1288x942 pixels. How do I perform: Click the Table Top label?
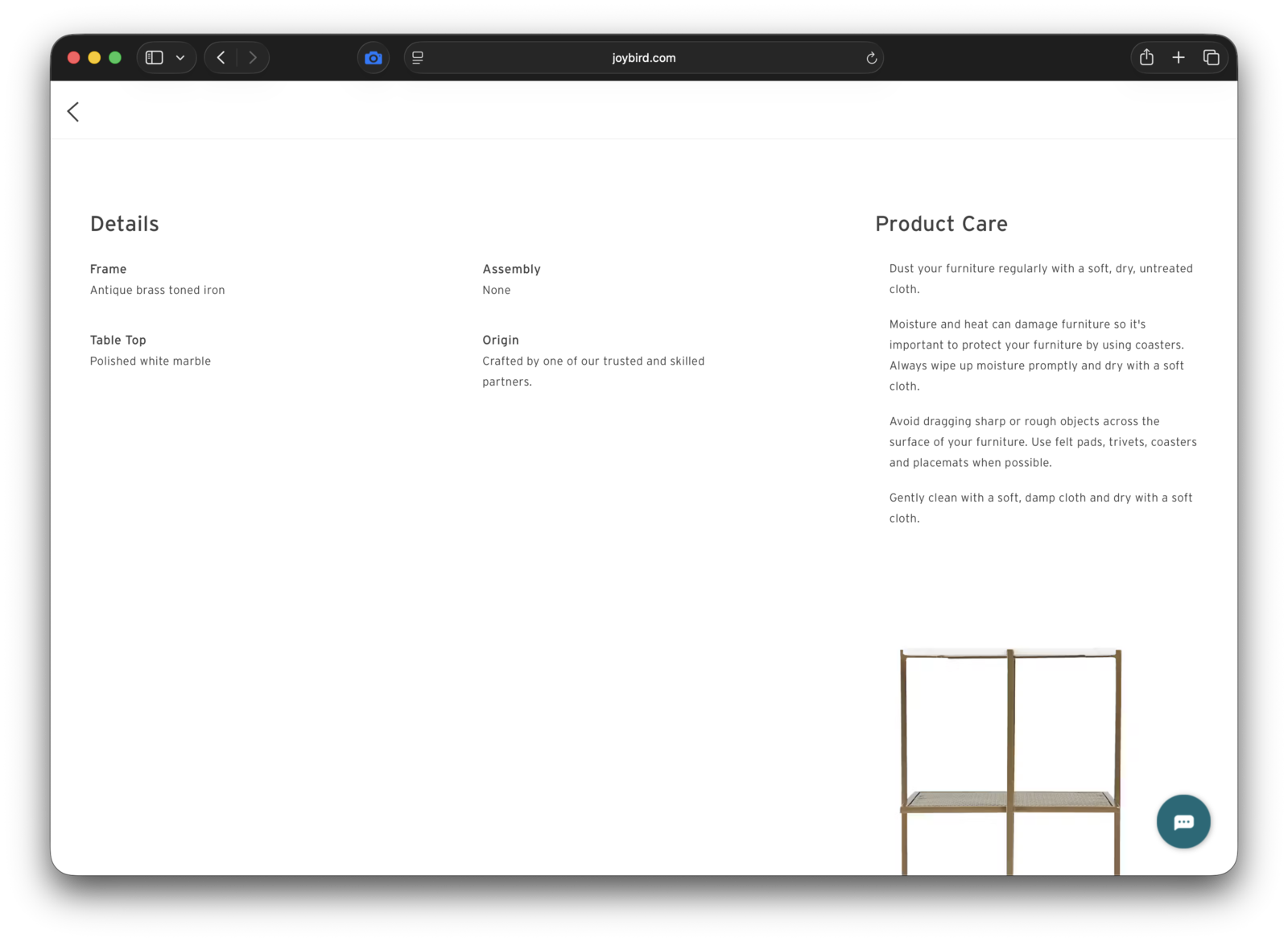point(118,341)
